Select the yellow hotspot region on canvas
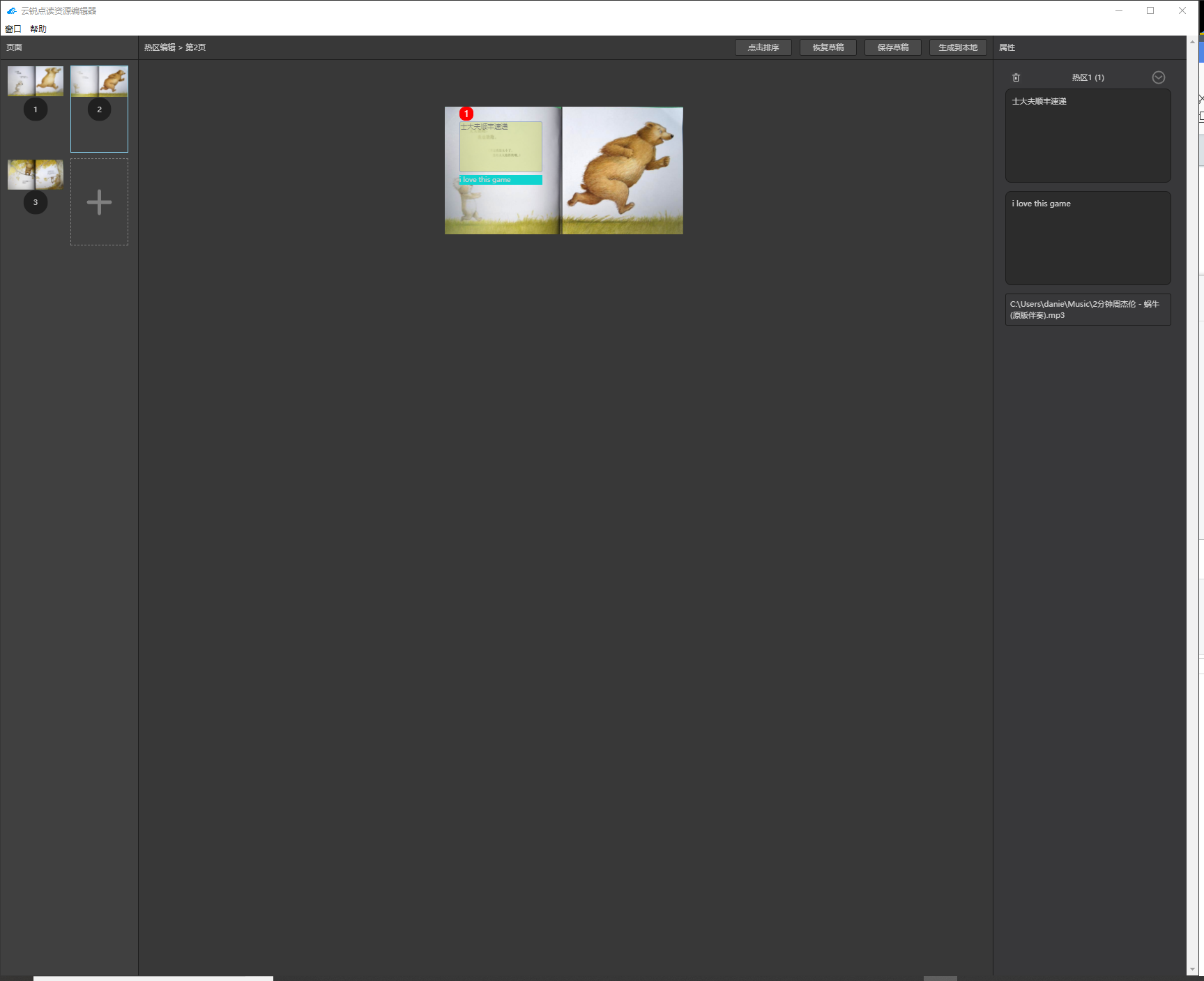The image size is (1204, 981). tap(501, 150)
